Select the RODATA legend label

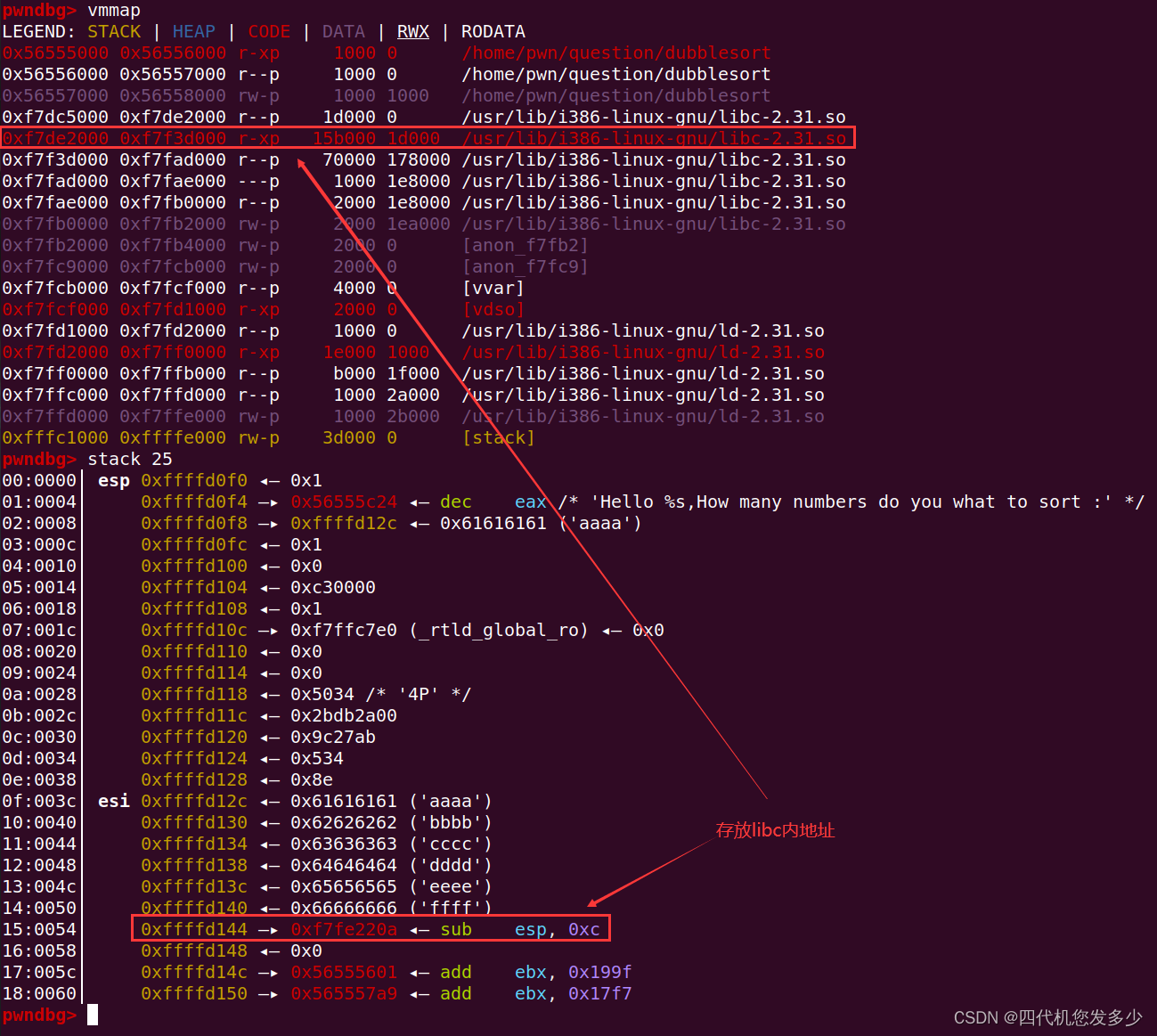[x=493, y=32]
